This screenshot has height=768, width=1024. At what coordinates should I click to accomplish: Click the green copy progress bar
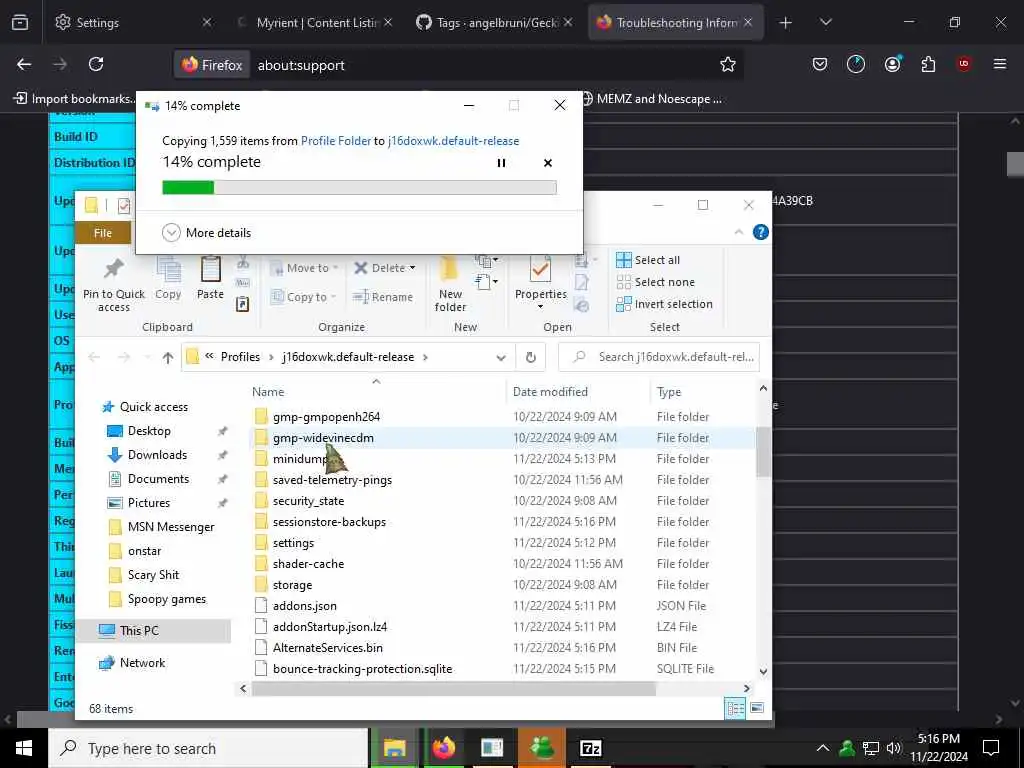[x=359, y=187]
